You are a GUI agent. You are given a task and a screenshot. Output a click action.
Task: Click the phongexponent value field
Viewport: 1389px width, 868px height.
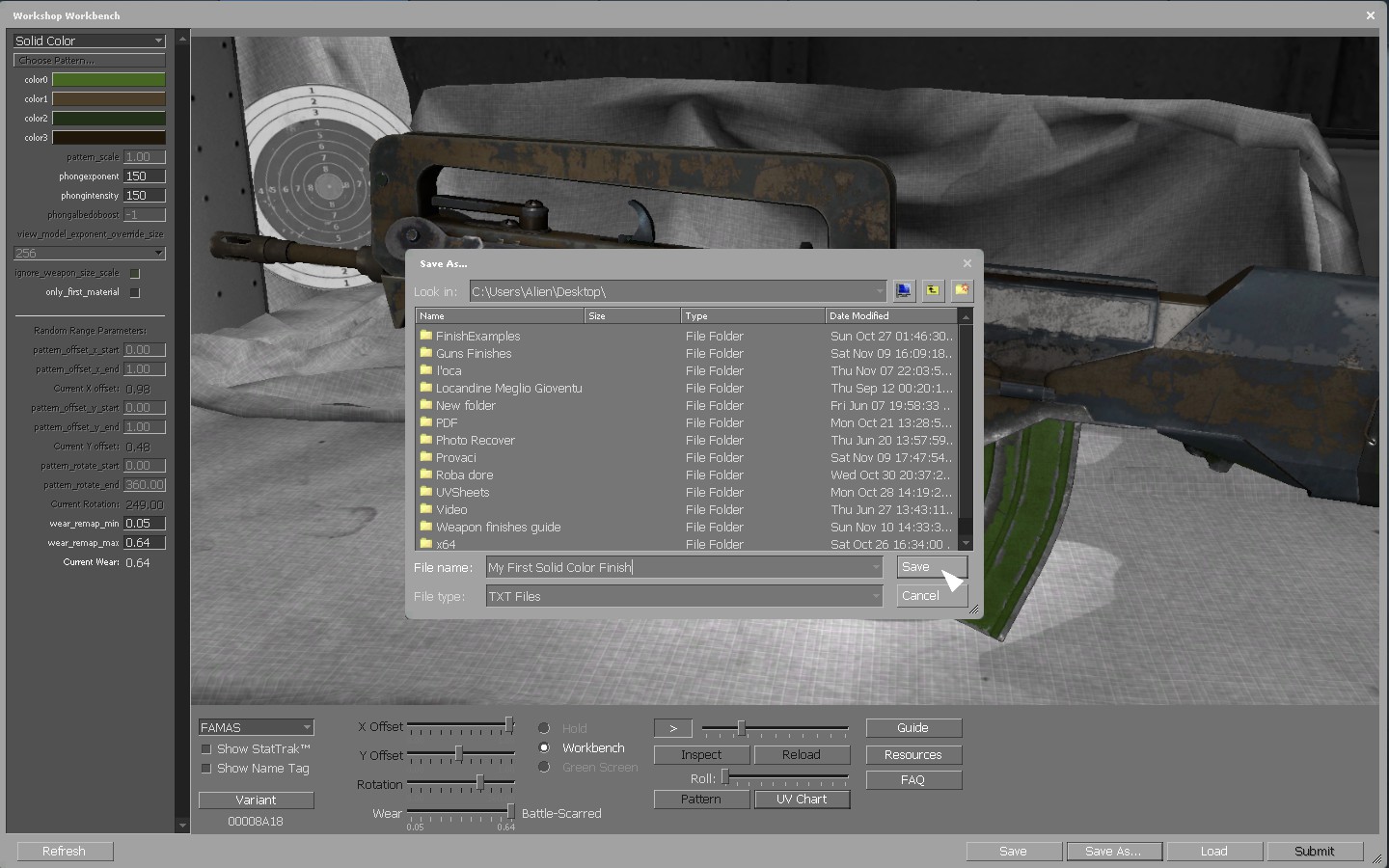[x=145, y=176]
